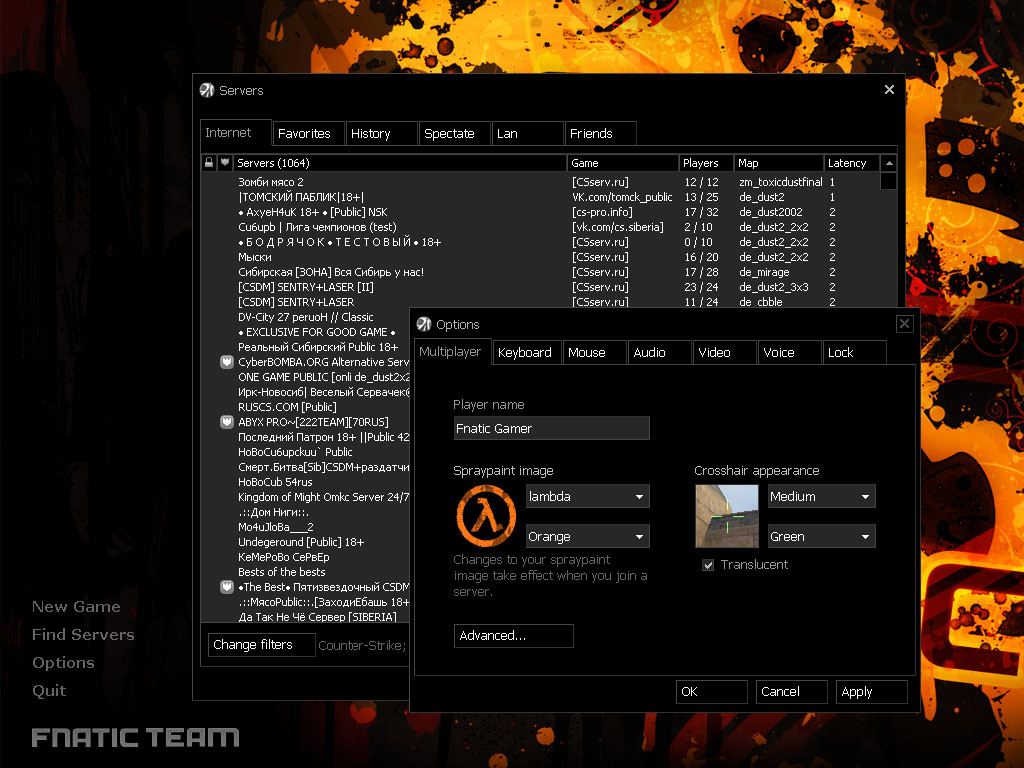Switch to the Spectate tab in Servers
This screenshot has height=768, width=1024.
point(455,133)
